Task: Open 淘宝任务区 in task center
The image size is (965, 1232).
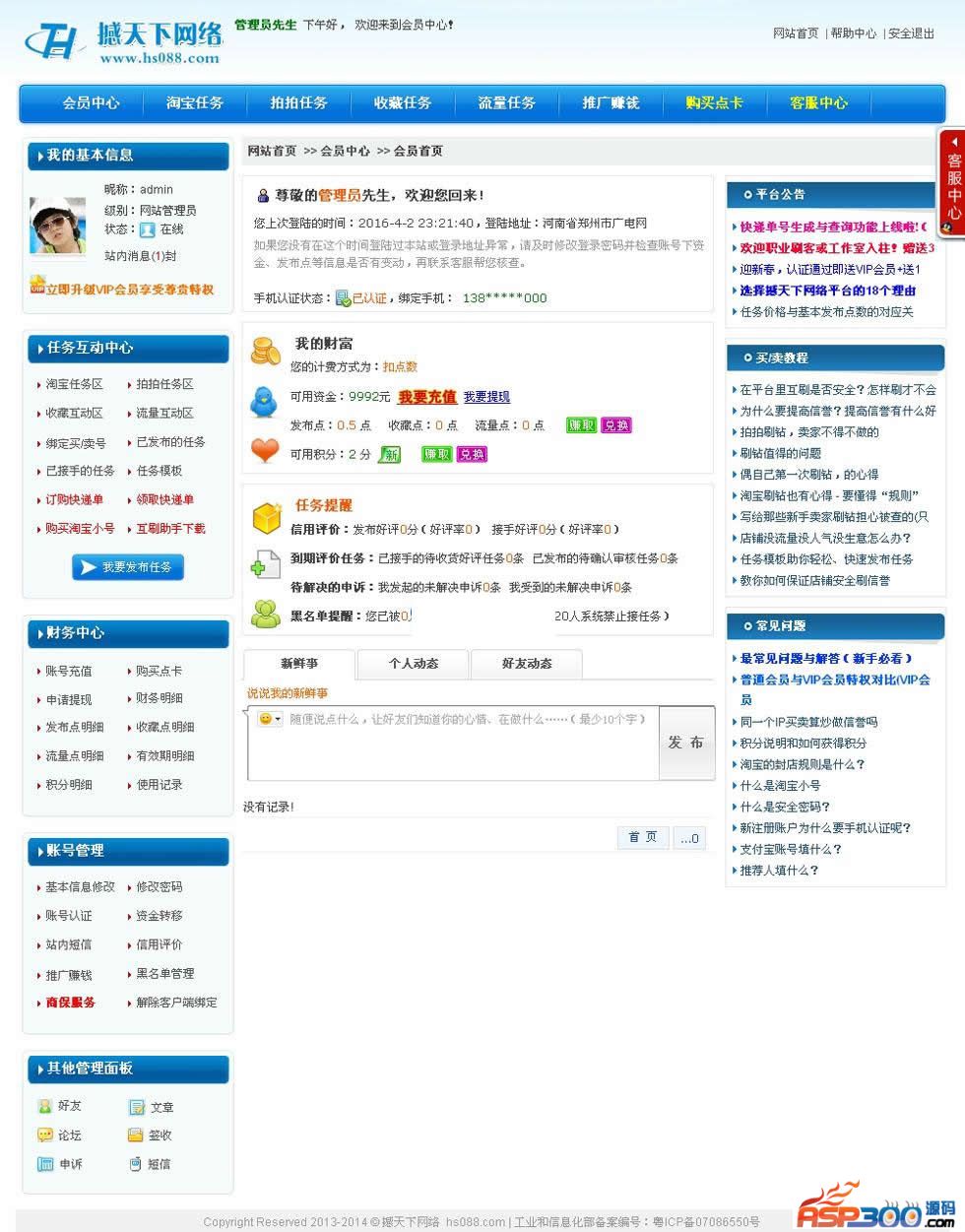Action: (75, 384)
